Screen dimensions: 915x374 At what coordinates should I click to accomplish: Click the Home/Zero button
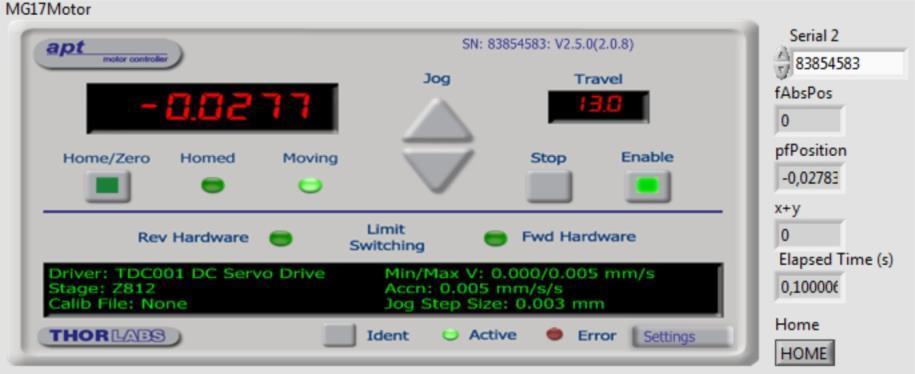tap(107, 186)
